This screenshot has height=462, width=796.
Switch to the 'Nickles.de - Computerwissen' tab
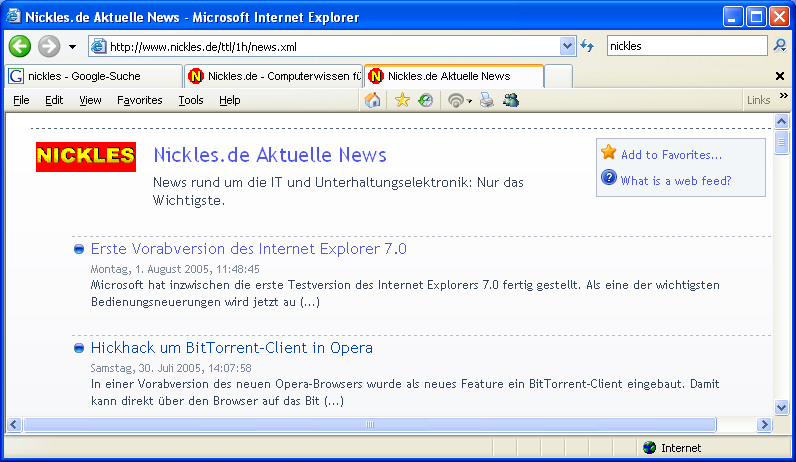273,76
